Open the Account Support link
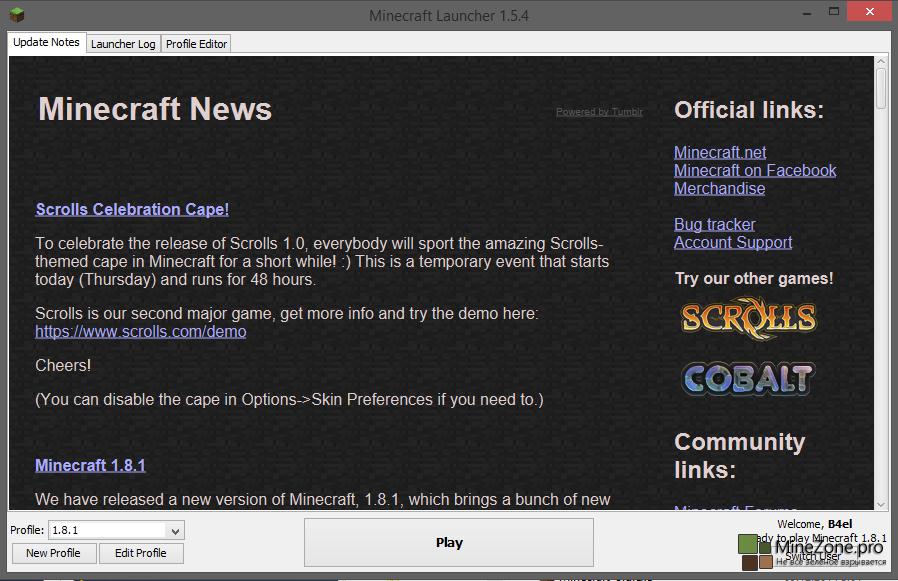This screenshot has height=581, width=898. pos(733,242)
